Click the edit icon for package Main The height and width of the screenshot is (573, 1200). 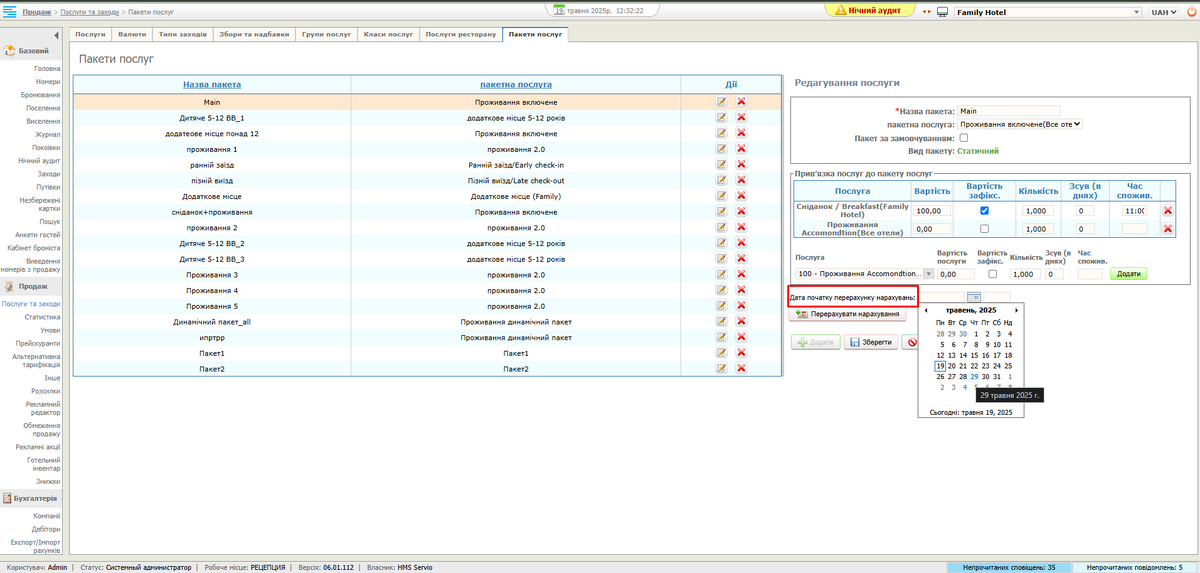coord(721,102)
